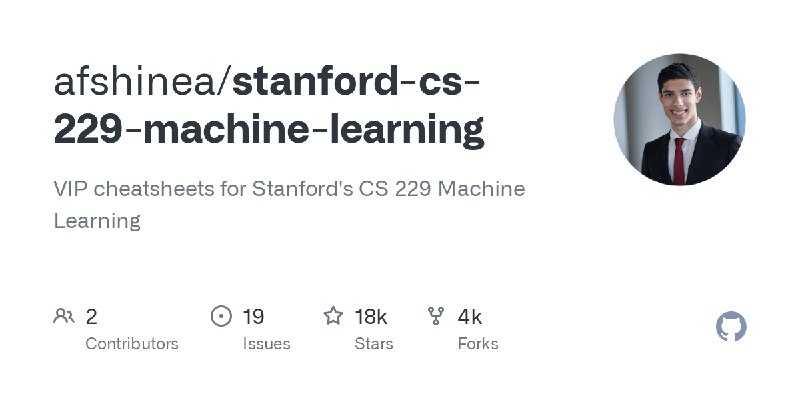Select the 4k fork count
Screen dimensions: 800x400
469,317
